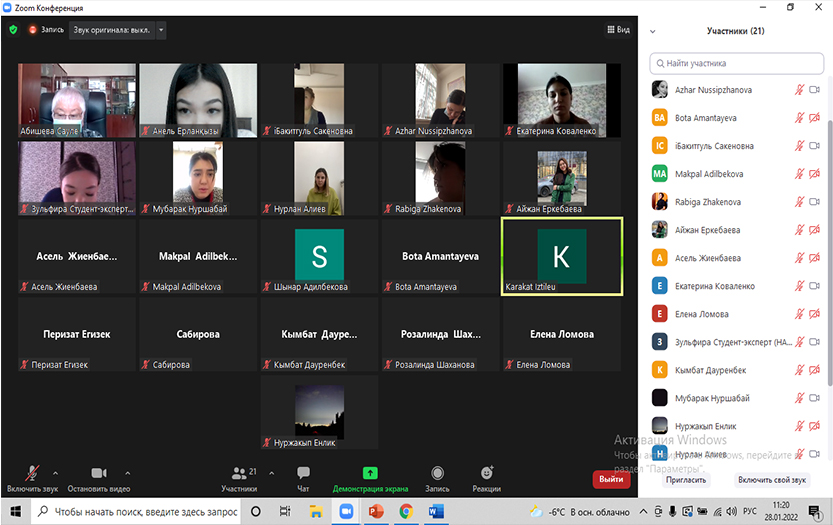Click the Пригласить invite button
This screenshot has width=833, height=525.
click(x=686, y=480)
